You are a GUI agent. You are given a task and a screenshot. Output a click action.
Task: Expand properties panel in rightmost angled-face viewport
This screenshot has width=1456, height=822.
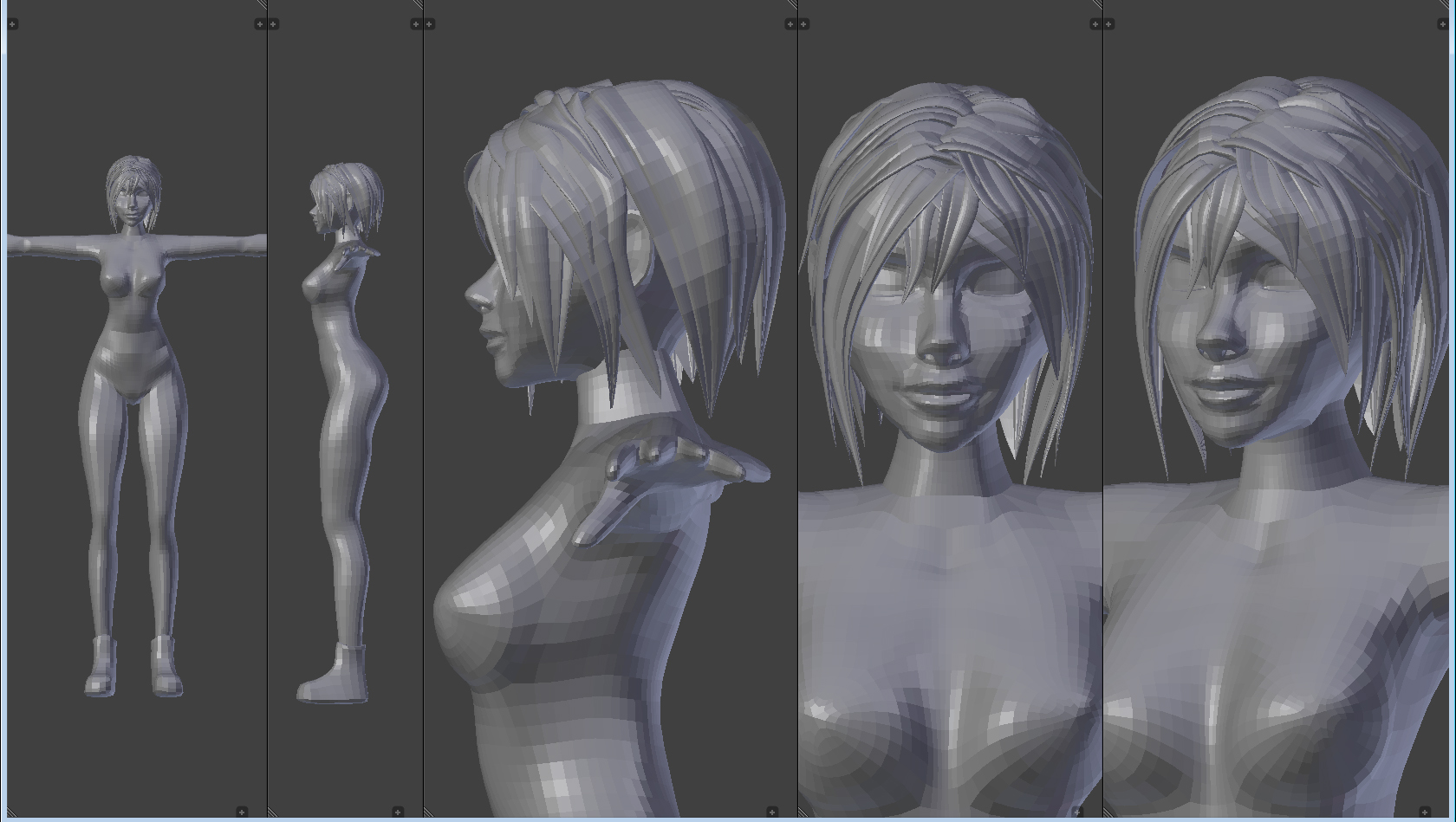(x=1442, y=24)
